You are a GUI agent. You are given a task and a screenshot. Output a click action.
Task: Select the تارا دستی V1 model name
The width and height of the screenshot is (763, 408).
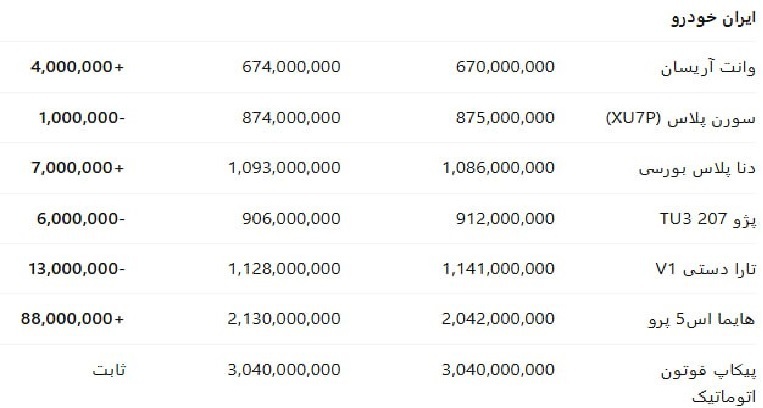(708, 268)
